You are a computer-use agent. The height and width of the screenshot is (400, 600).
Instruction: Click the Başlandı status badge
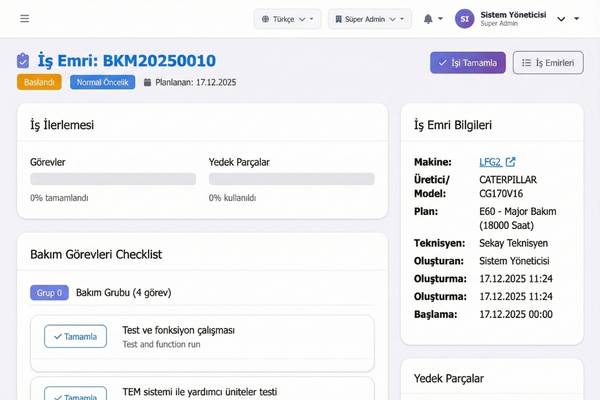coord(39,82)
